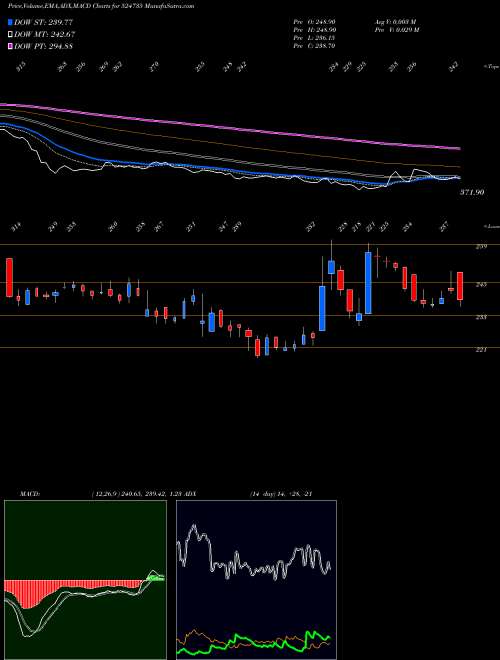Click the Pre O: 248.90 value
Viewport: 500px width, 660px height.
click(314, 21)
